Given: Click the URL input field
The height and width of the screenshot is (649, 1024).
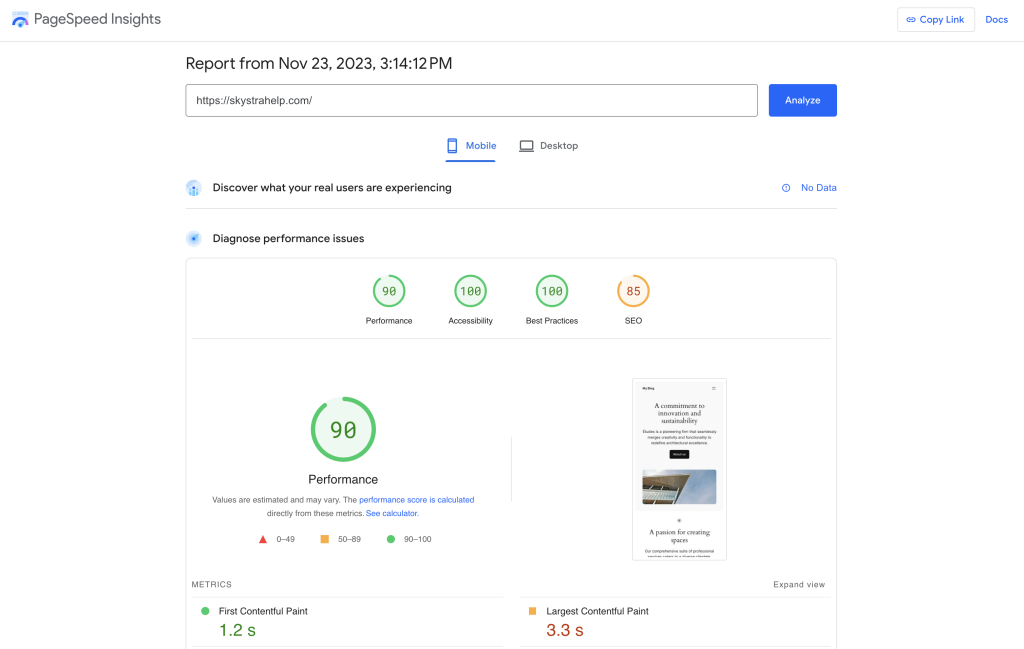Looking at the screenshot, I should pyautogui.click(x=471, y=100).
